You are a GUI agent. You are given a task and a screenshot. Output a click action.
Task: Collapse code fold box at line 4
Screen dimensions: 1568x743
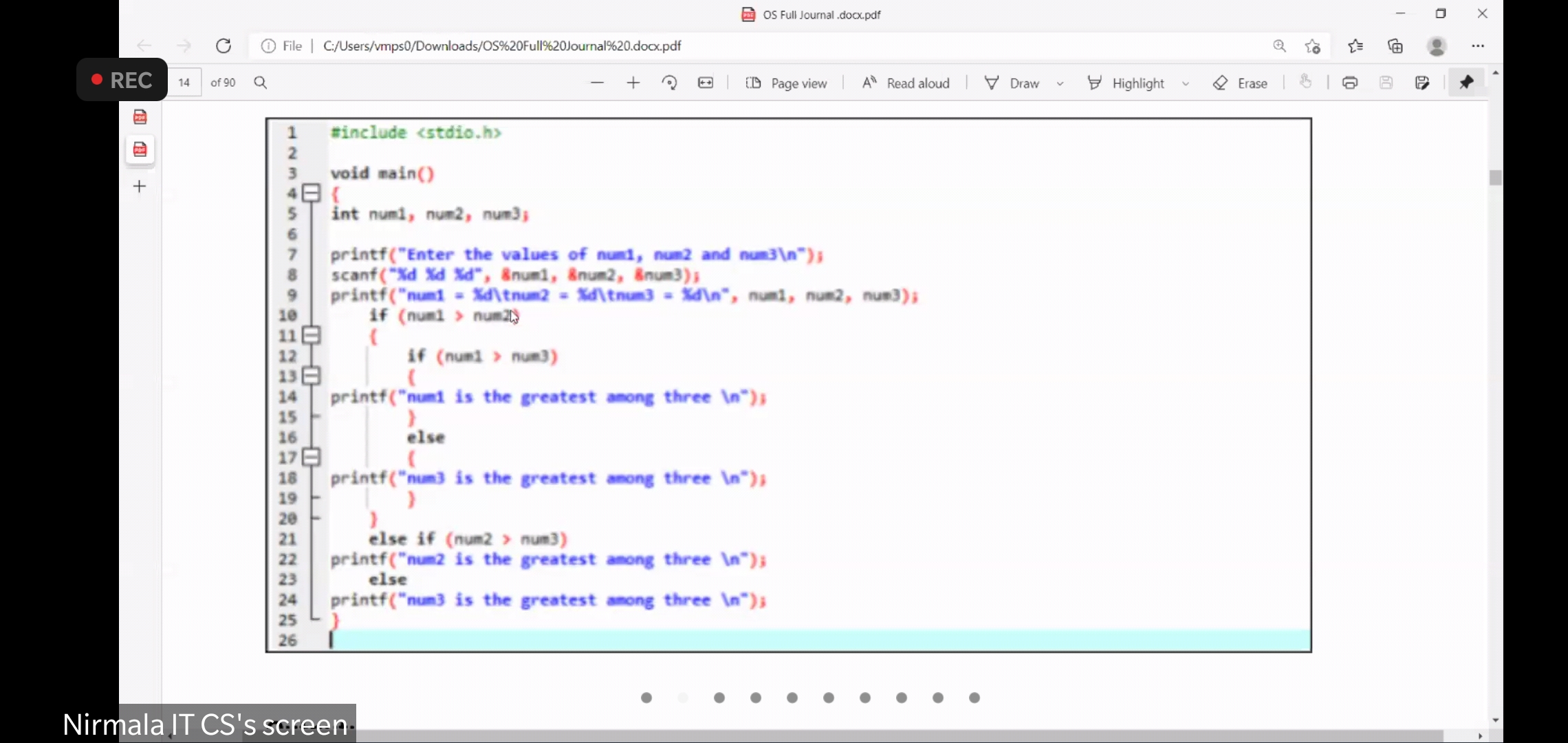pyautogui.click(x=312, y=193)
